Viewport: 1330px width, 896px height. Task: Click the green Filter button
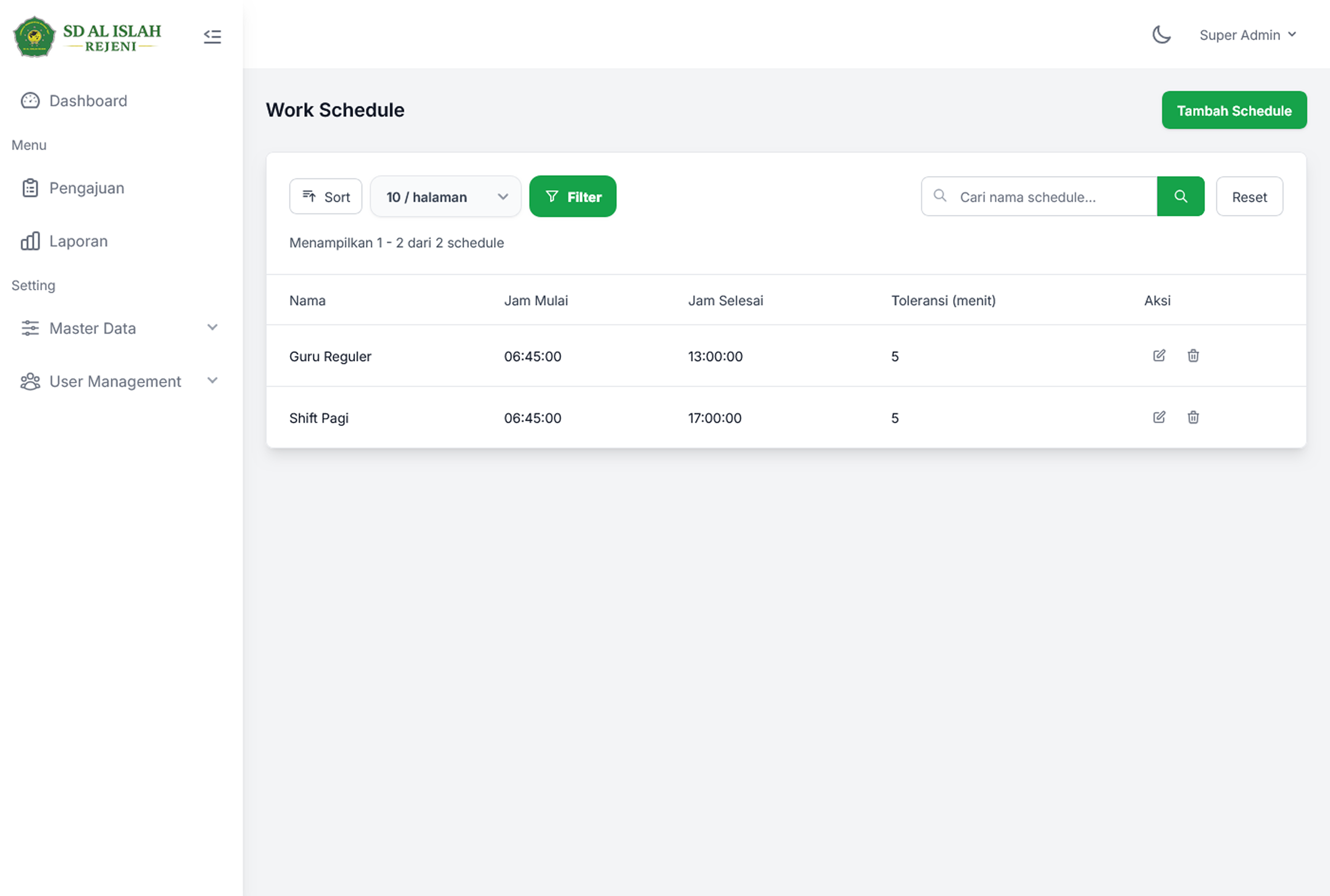coord(573,196)
